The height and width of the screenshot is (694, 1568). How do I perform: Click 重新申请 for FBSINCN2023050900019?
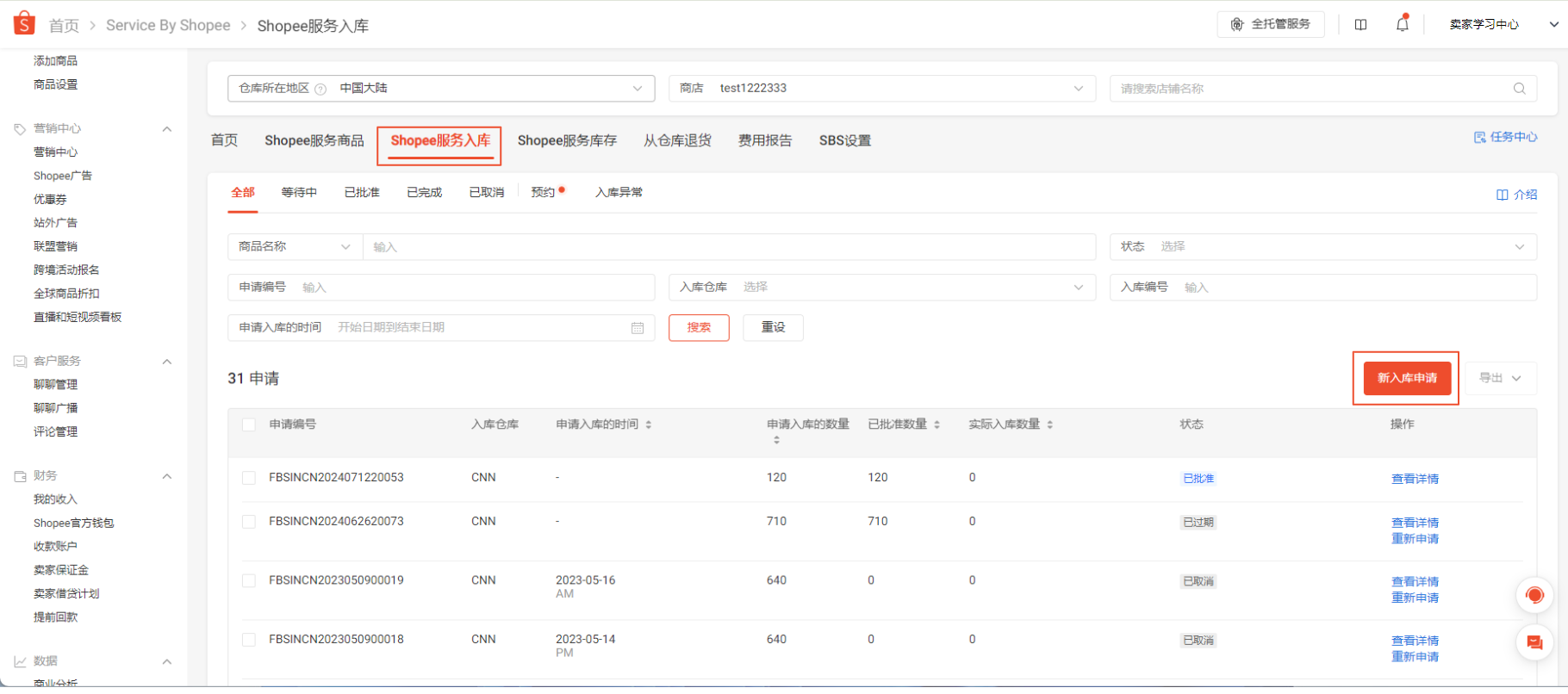coord(1415,598)
